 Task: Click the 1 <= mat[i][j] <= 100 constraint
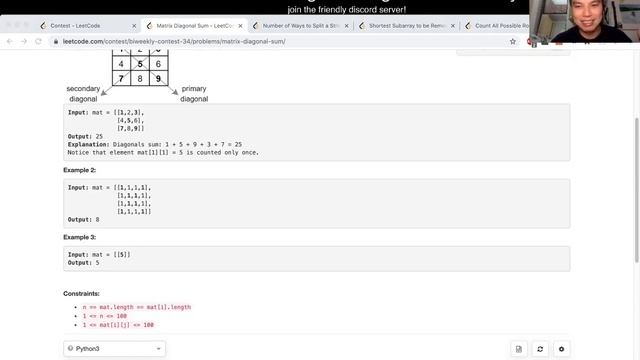tap(118, 325)
